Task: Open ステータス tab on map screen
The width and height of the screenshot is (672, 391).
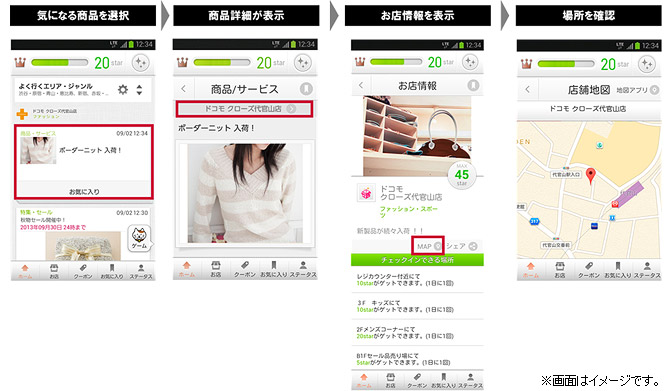Action: pyautogui.click(x=647, y=270)
